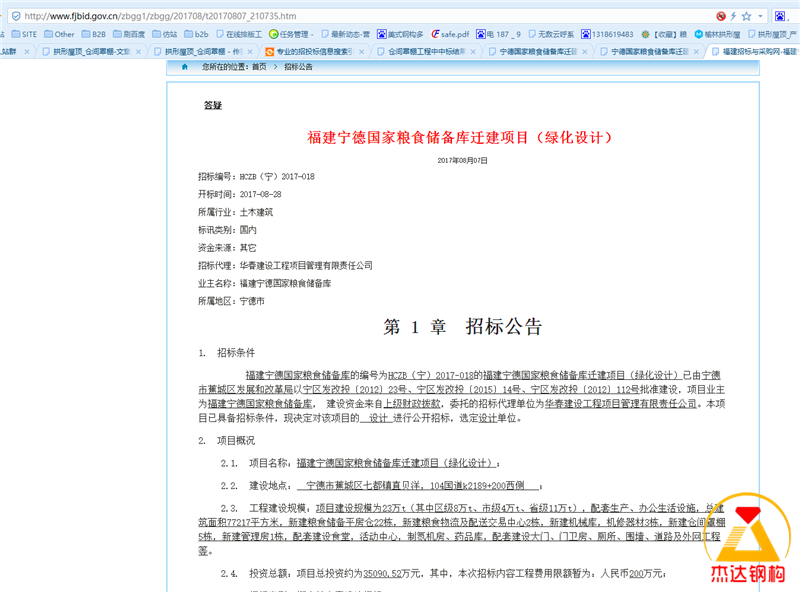Viewport: 800px width, 592px height.
Task: Open the 【收藏】粮 bookmark
Action: point(664,34)
